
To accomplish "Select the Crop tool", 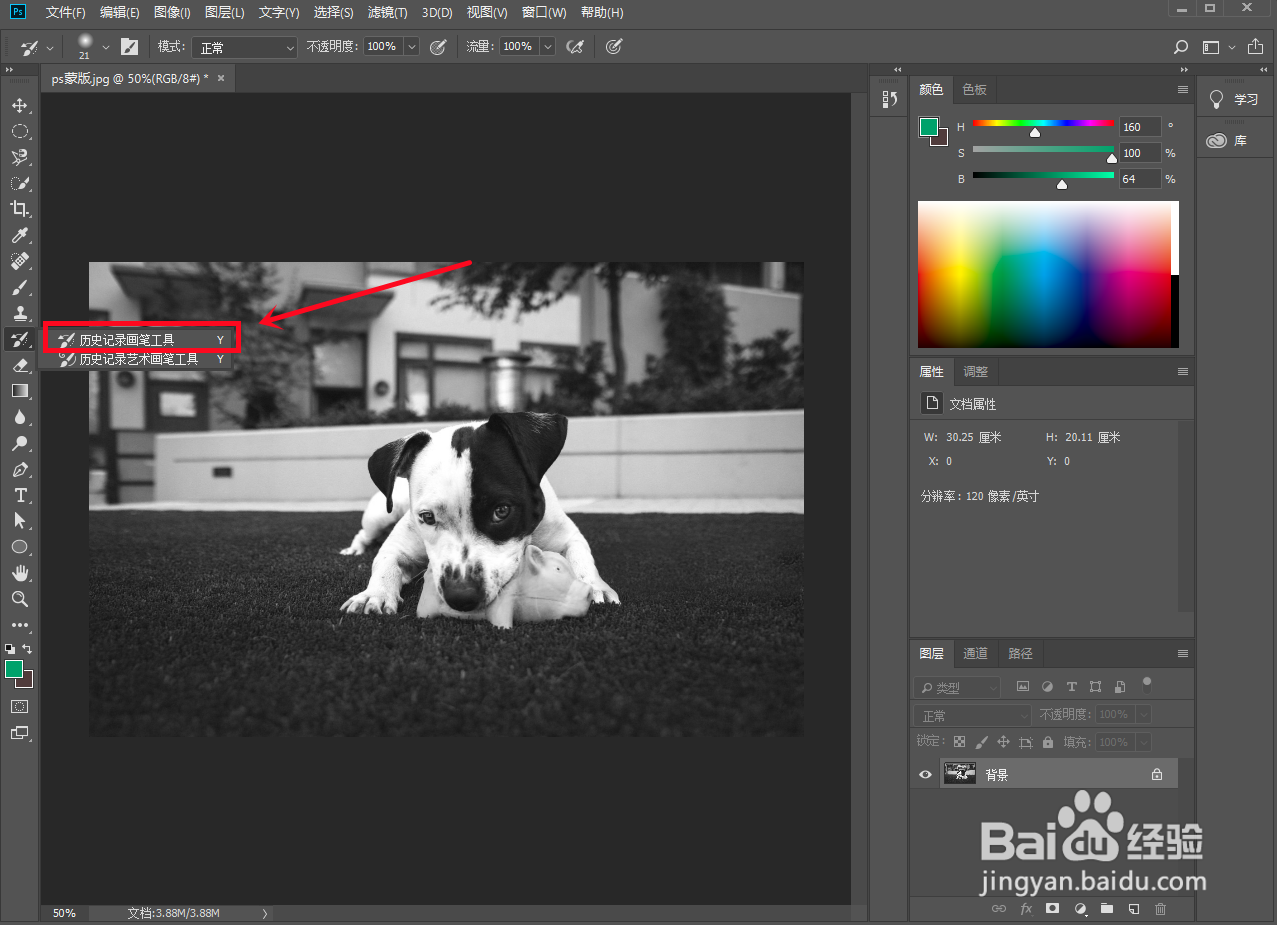I will click(19, 209).
